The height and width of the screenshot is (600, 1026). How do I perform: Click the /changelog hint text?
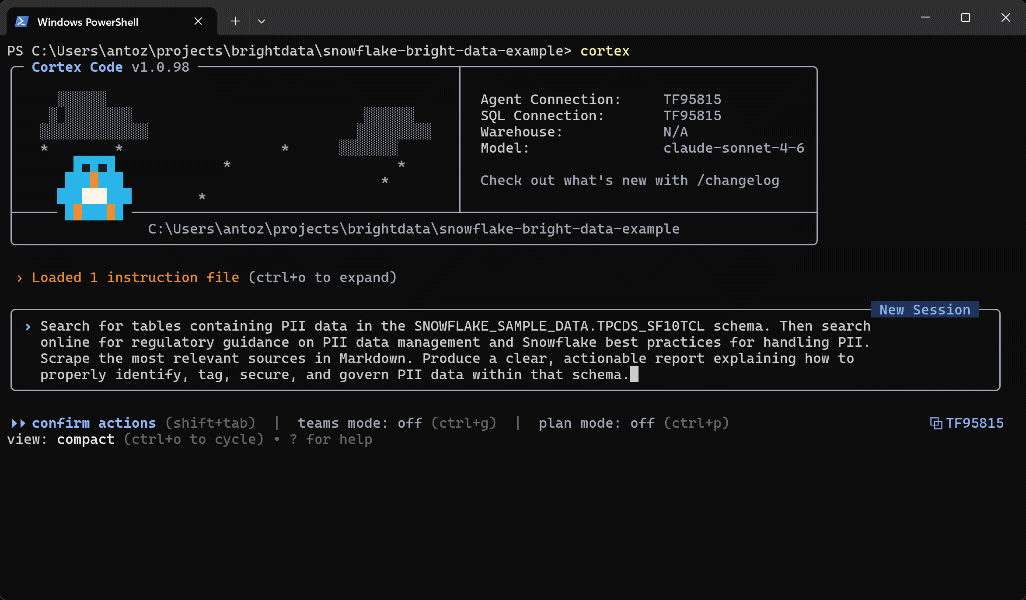(737, 181)
